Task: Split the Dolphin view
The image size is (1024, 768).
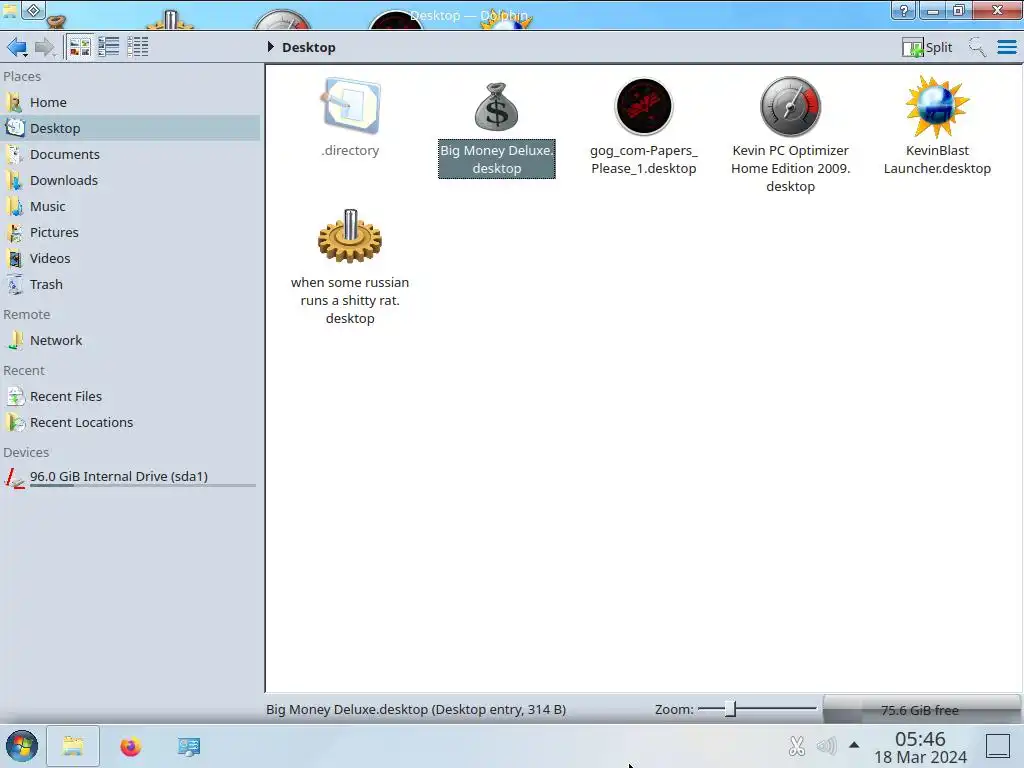Action: 927,47
